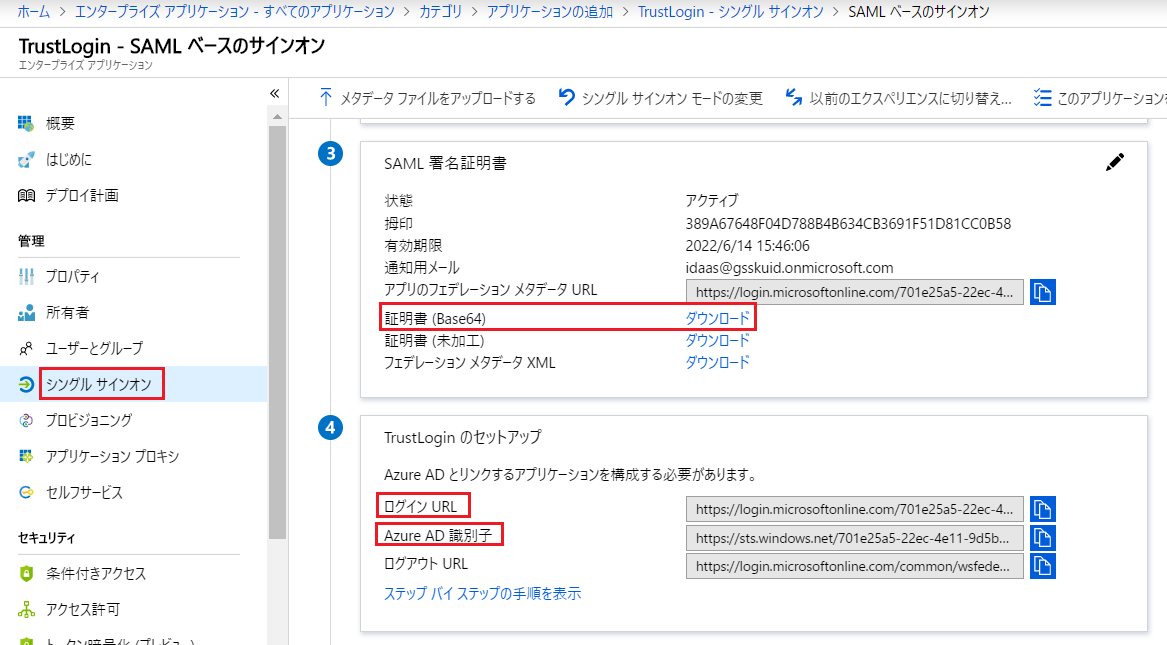Collapse the sidebar with double chevron
Image resolution: width=1167 pixels, height=645 pixels.
pos(275,94)
